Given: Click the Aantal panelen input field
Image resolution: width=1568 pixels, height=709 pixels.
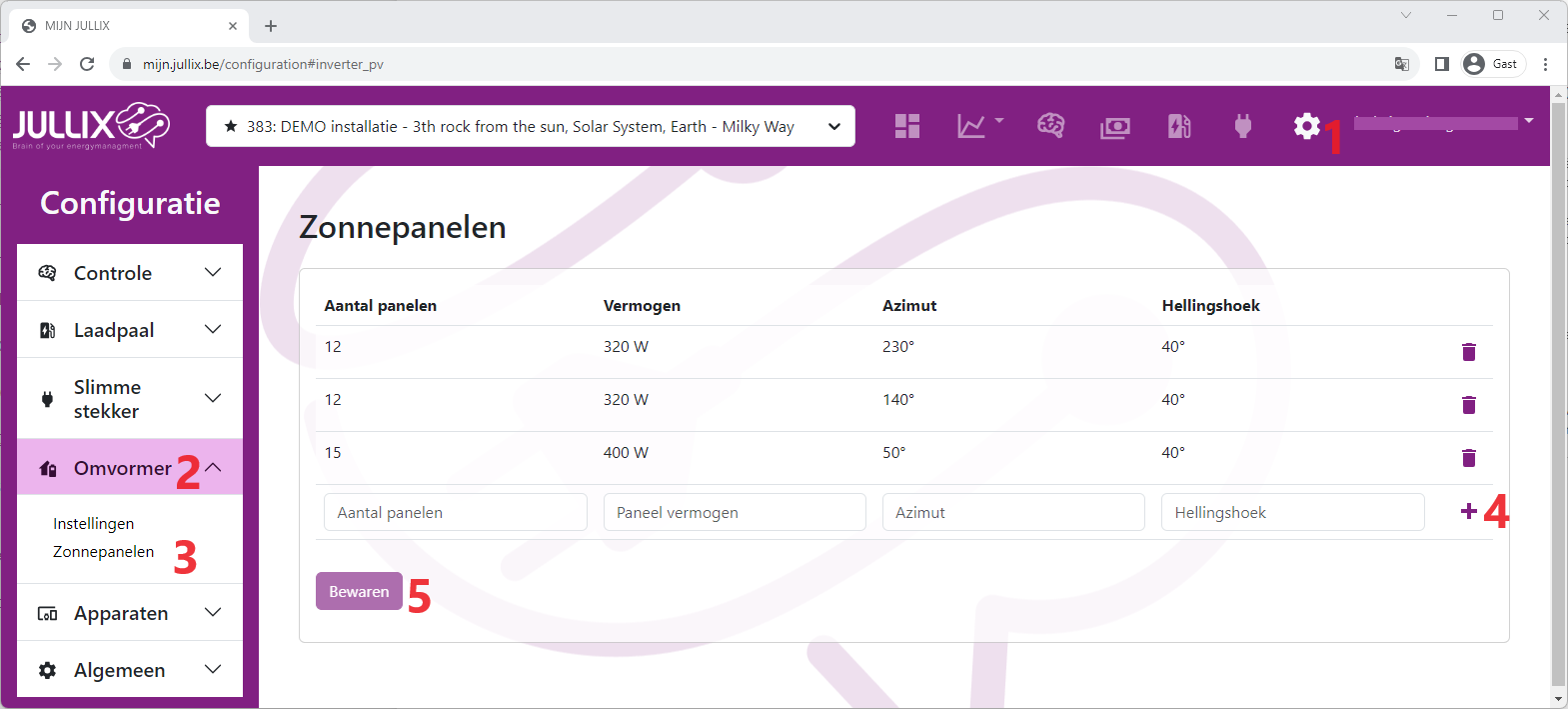Looking at the screenshot, I should pyautogui.click(x=455, y=512).
